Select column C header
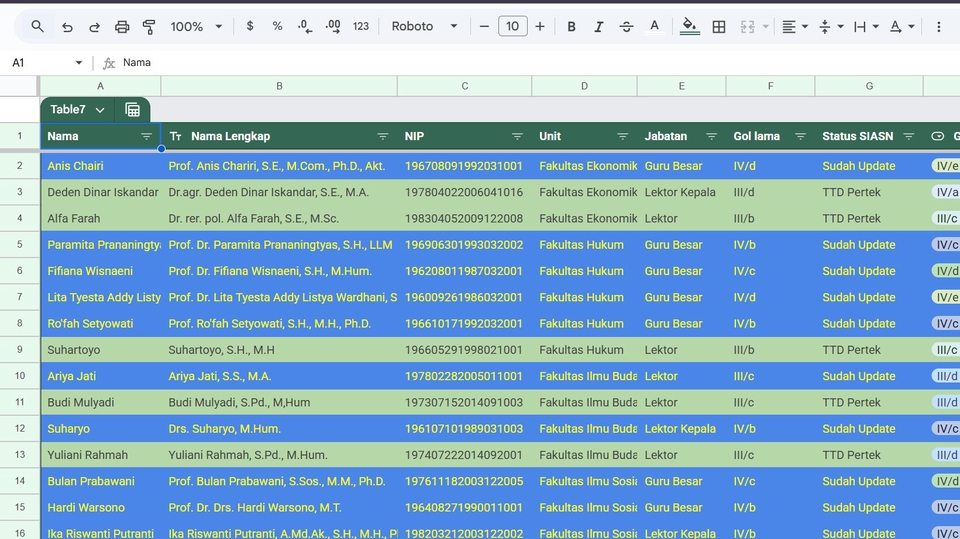This screenshot has width=960, height=539. pos(465,86)
